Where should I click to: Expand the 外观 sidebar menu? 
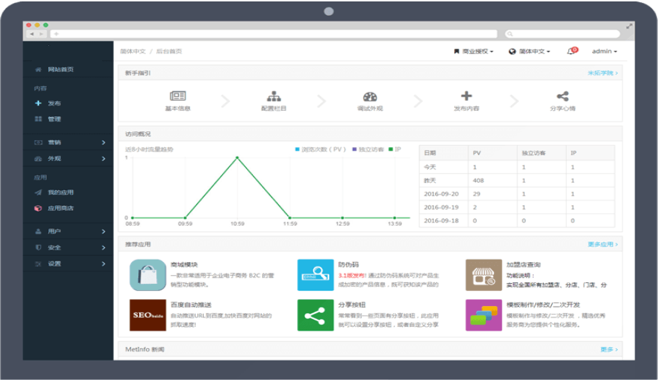click(68, 159)
